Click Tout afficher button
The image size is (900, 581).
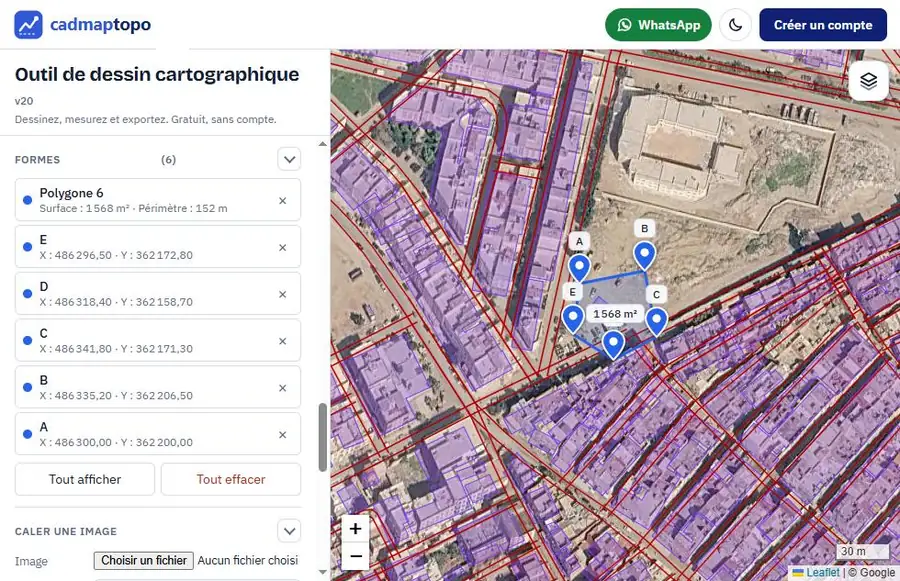pos(85,479)
